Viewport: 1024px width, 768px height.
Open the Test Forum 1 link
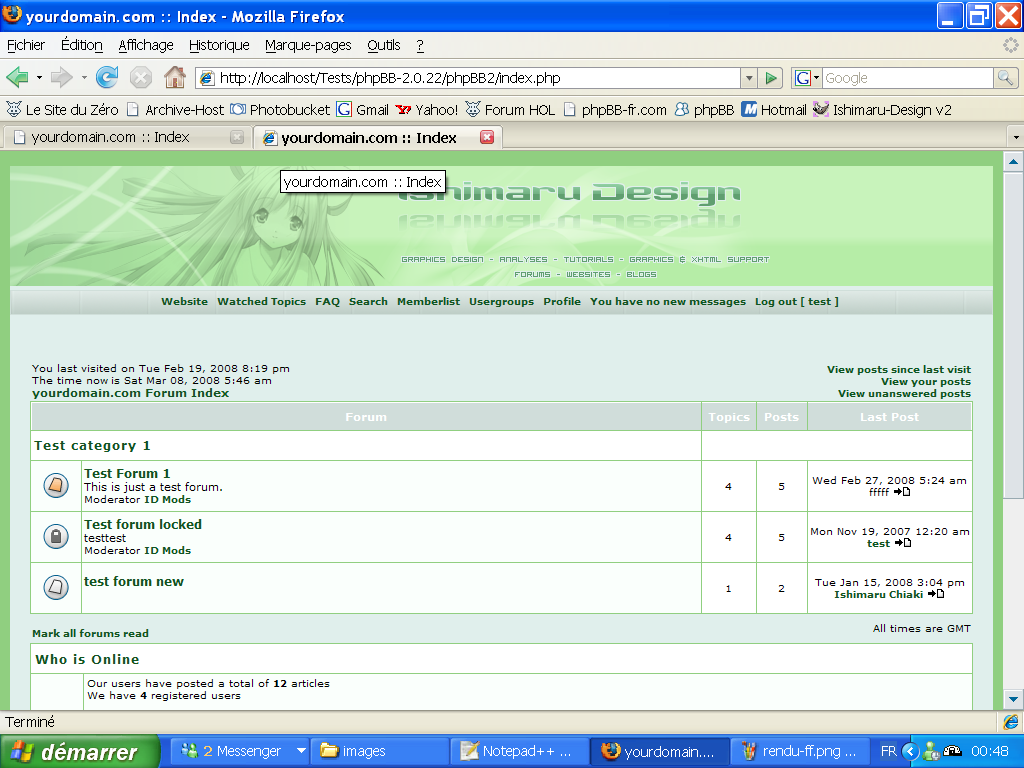click(x=127, y=473)
